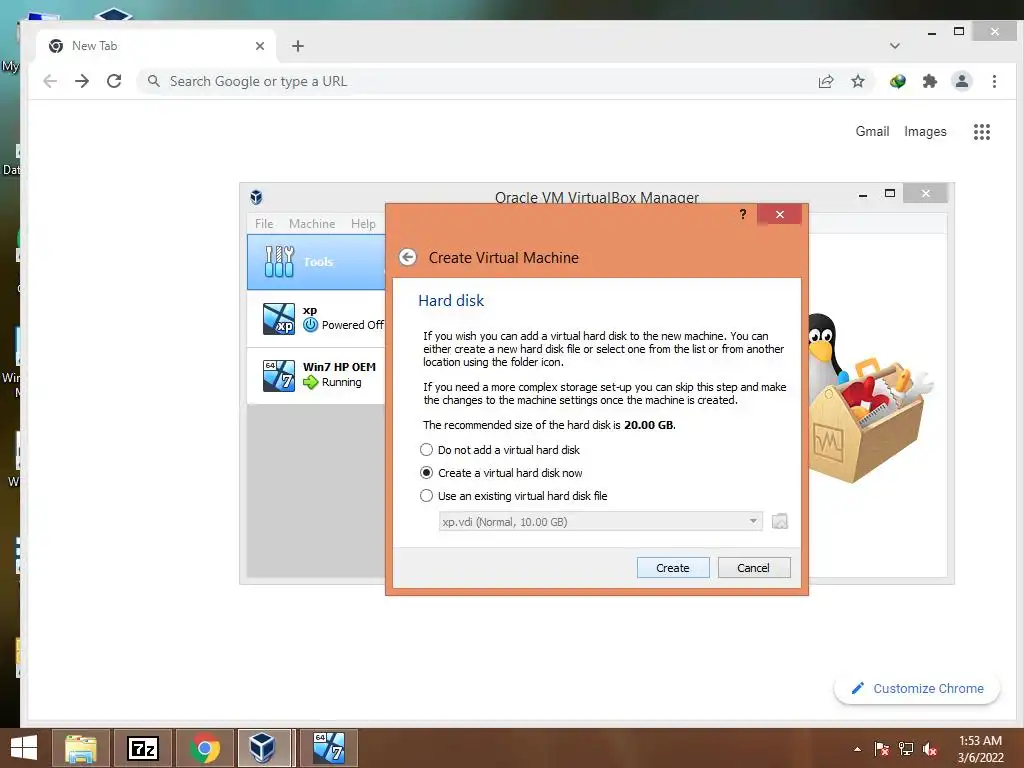The height and width of the screenshot is (768, 1024).
Task: Click the 'Running' status of Win7 HP OEM
Action: (x=342, y=382)
